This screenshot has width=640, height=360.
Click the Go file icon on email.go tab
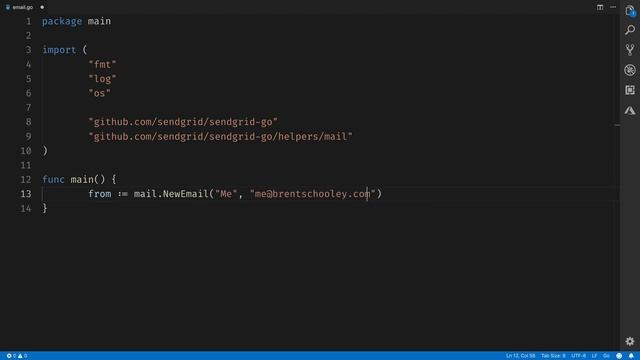pos(8,7)
